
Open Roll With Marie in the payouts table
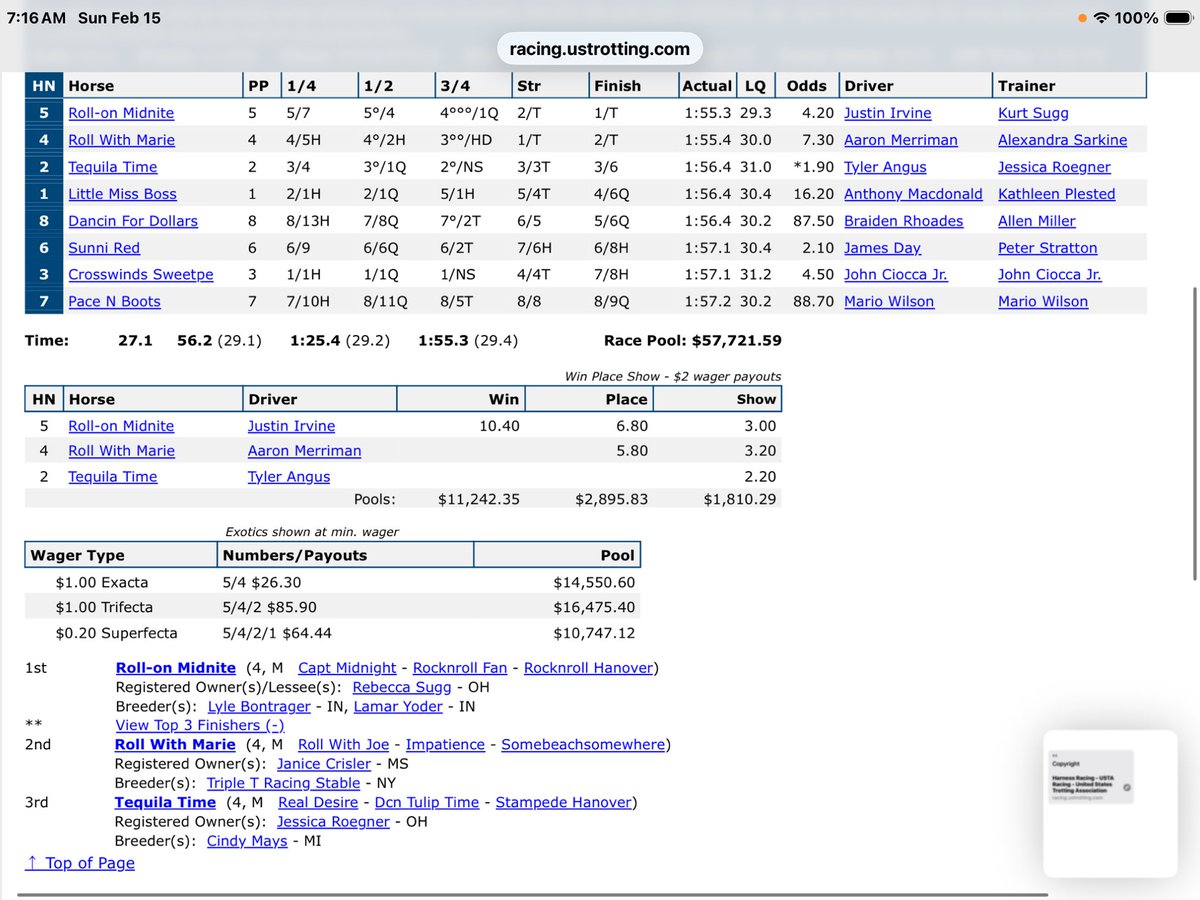click(121, 451)
